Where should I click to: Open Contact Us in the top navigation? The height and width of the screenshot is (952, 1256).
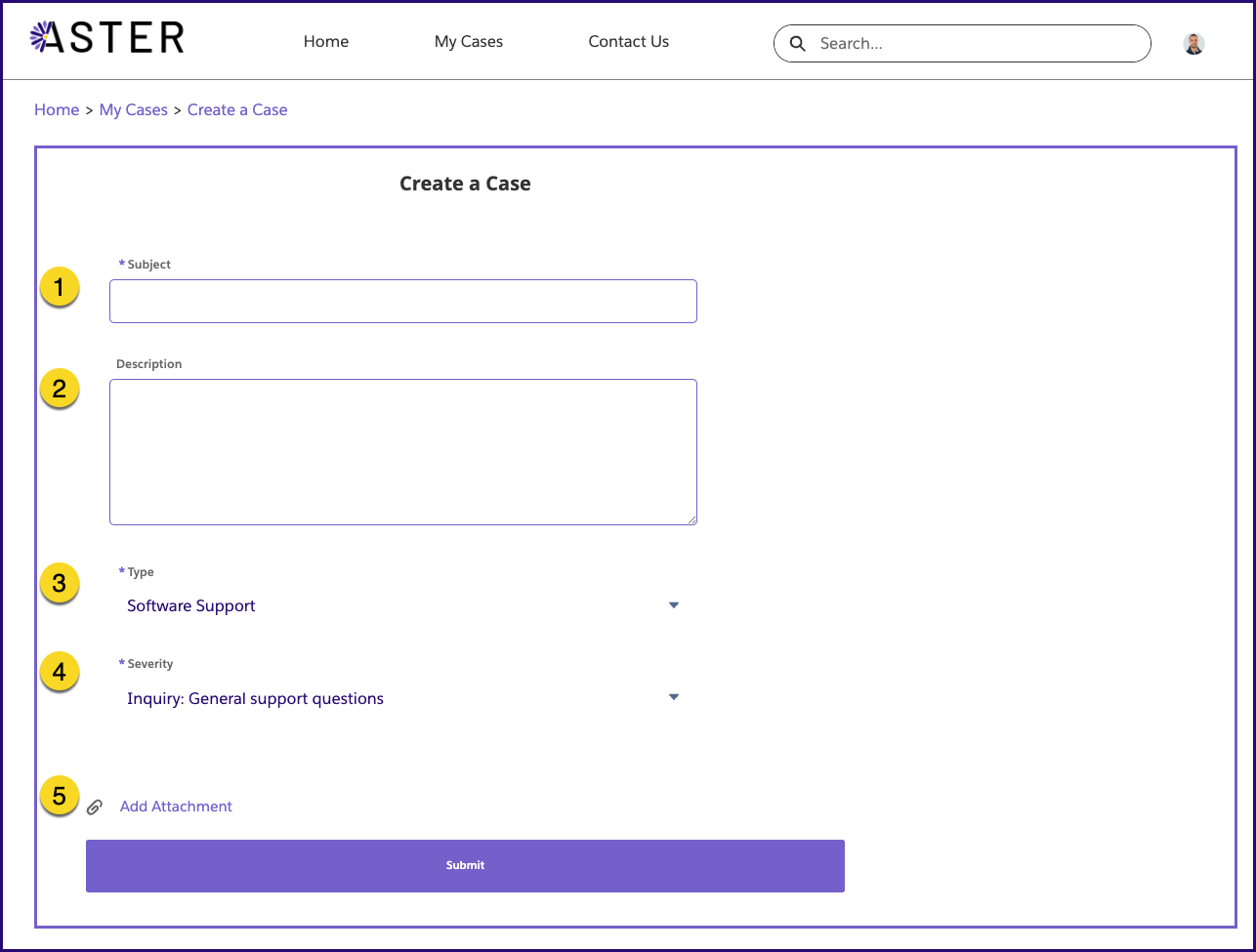click(x=629, y=42)
